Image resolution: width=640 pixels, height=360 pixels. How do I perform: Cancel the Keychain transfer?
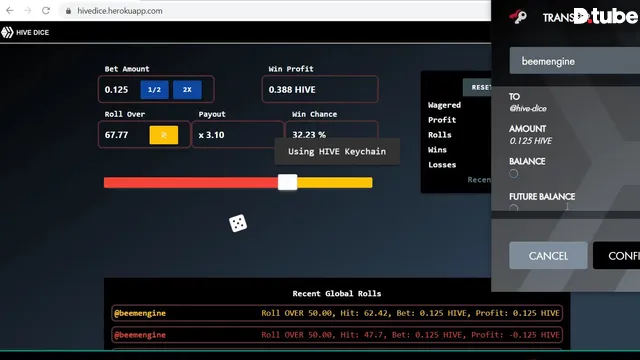pos(548,256)
